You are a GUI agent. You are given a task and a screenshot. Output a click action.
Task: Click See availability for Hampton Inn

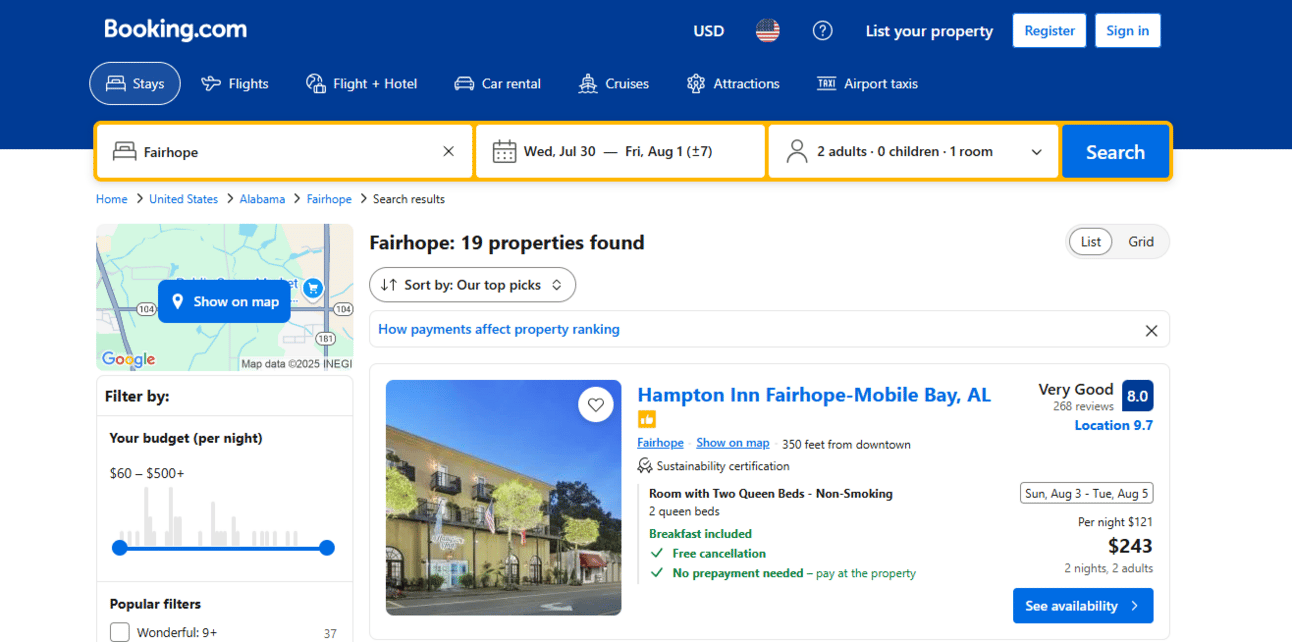1083,606
